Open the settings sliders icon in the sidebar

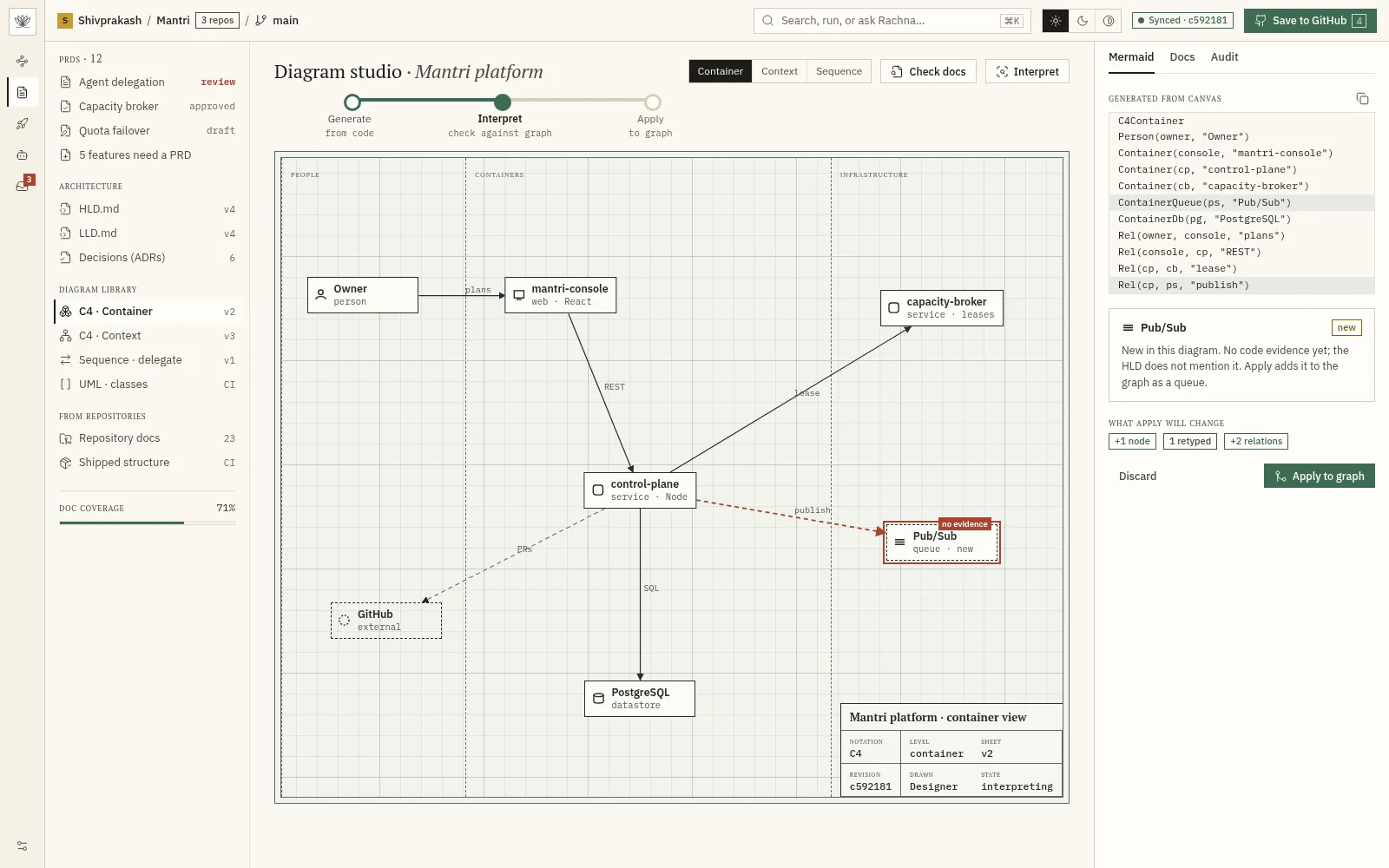pos(23,845)
